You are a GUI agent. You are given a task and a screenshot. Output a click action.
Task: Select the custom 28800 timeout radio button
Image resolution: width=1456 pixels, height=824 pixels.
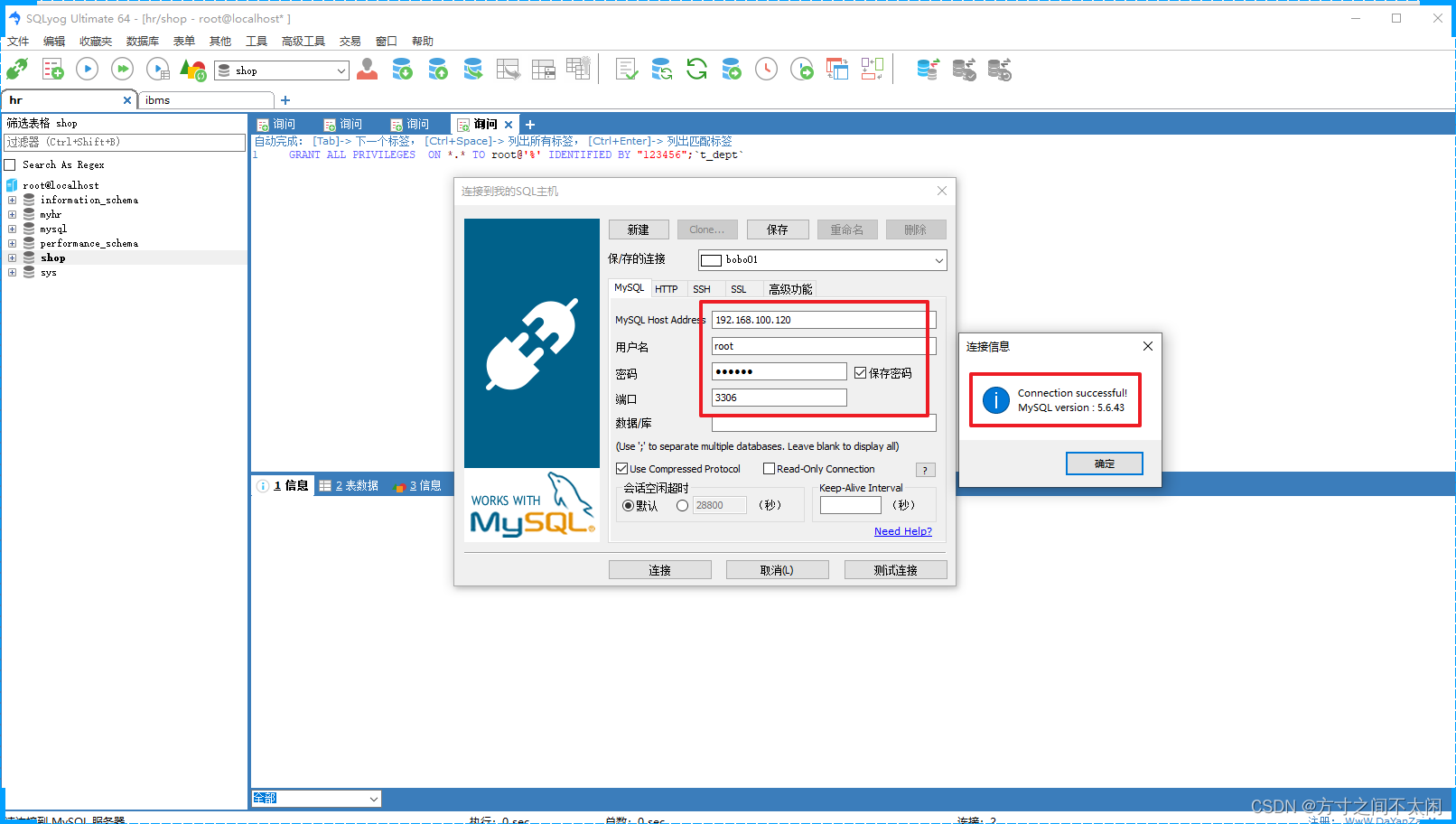682,506
